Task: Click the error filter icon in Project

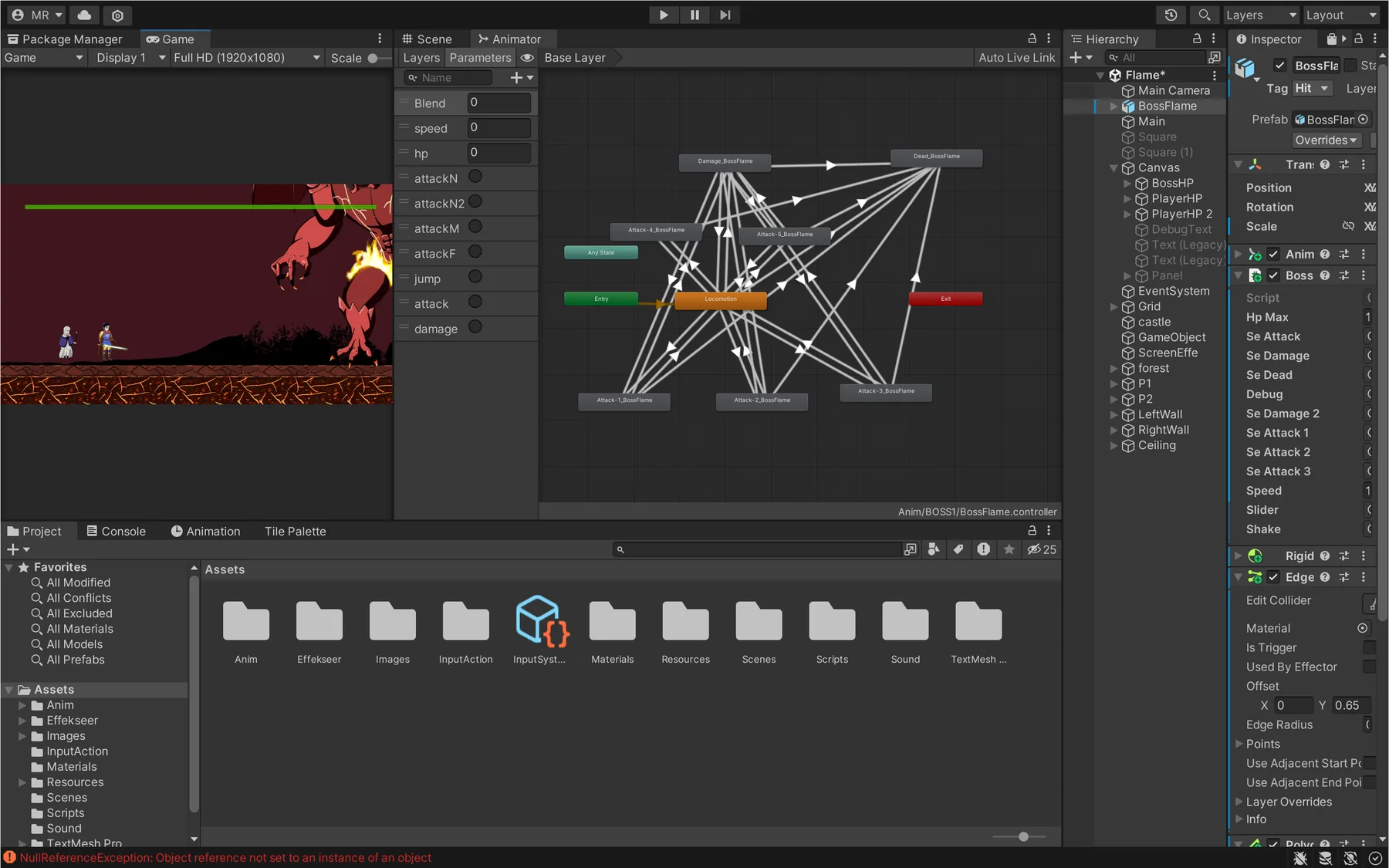Action: click(x=983, y=549)
